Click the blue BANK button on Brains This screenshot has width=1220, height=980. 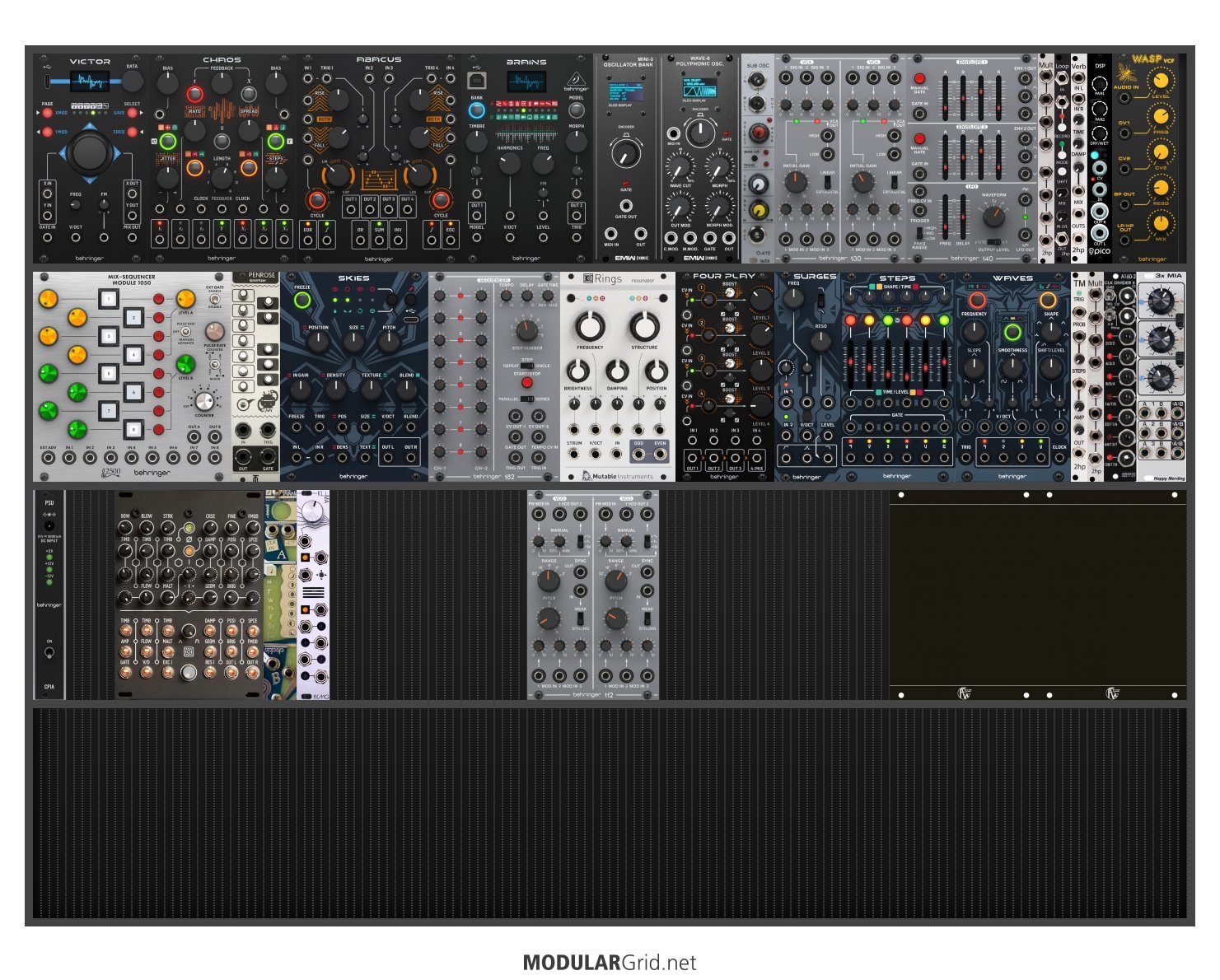tap(476, 109)
